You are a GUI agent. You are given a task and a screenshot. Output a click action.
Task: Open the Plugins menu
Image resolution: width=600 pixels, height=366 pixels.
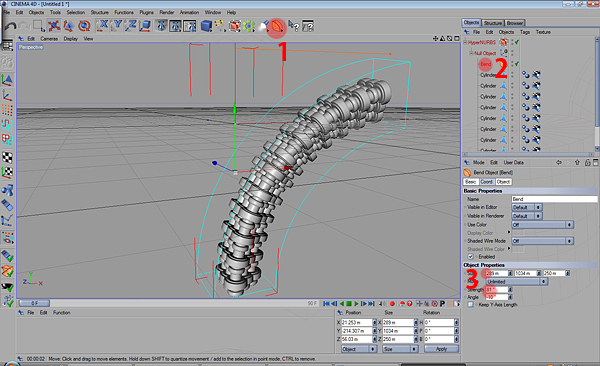pyautogui.click(x=146, y=12)
